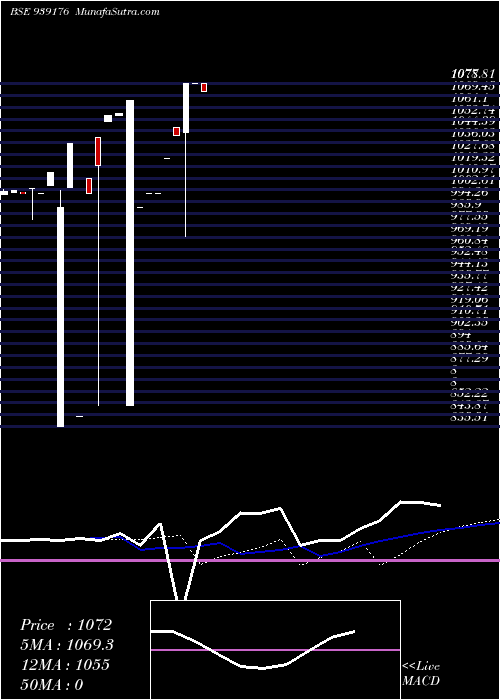Image resolution: width=500 pixels, height=700 pixels.
Task: Select the Price : 1072 readout
Action: [66, 625]
